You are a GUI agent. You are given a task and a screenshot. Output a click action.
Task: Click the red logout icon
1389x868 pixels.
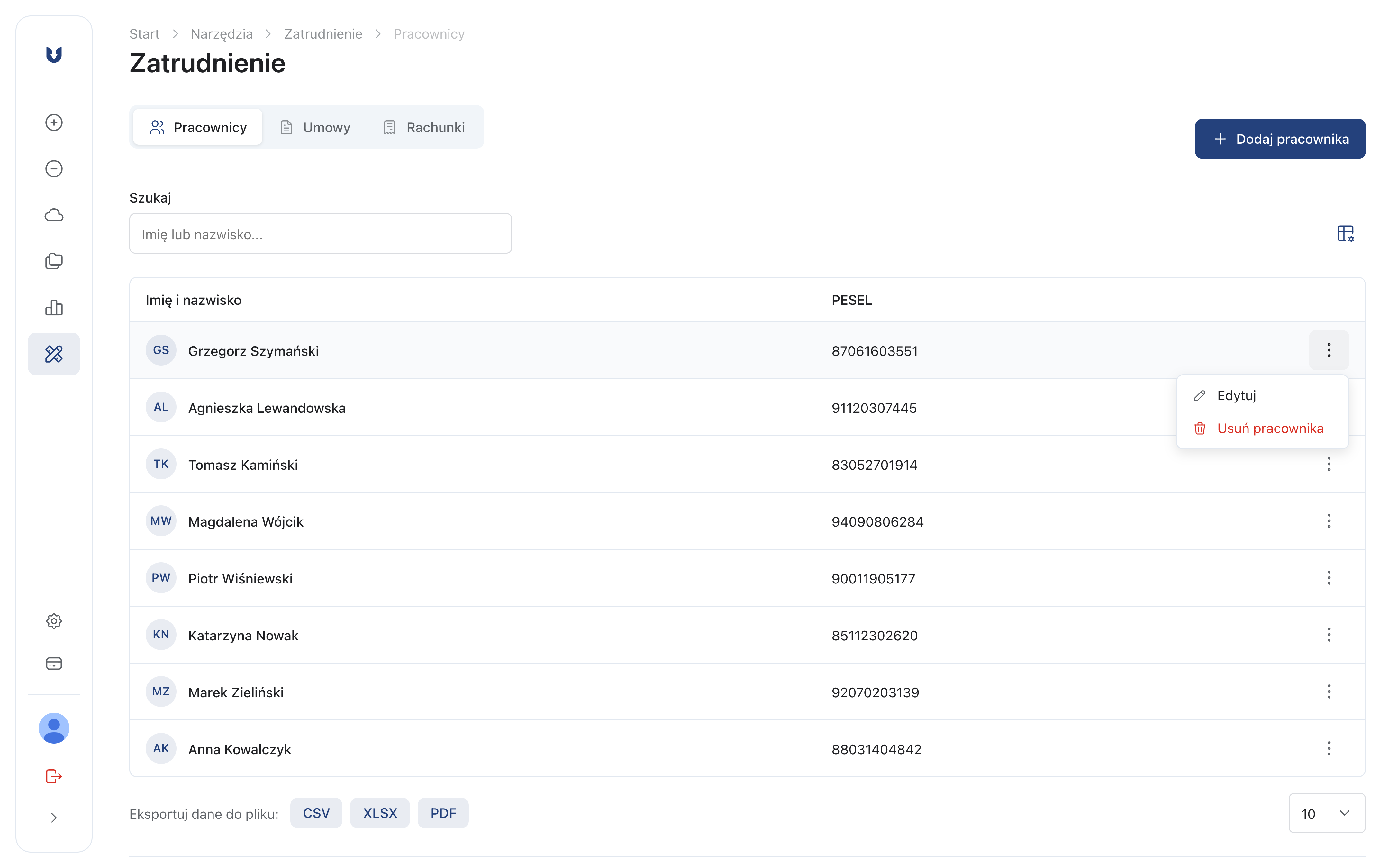tap(54, 776)
